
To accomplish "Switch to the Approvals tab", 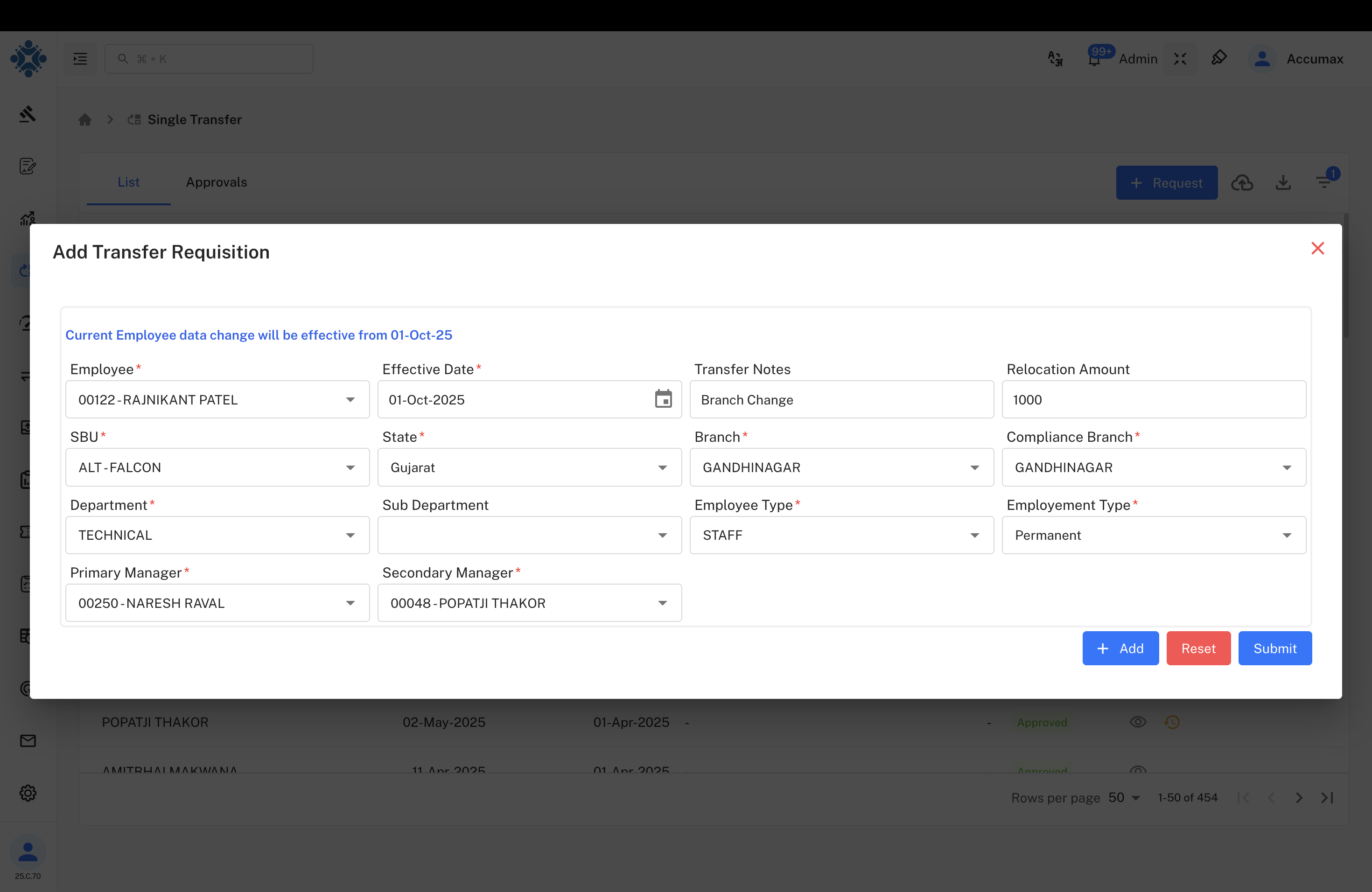I will tap(216, 182).
